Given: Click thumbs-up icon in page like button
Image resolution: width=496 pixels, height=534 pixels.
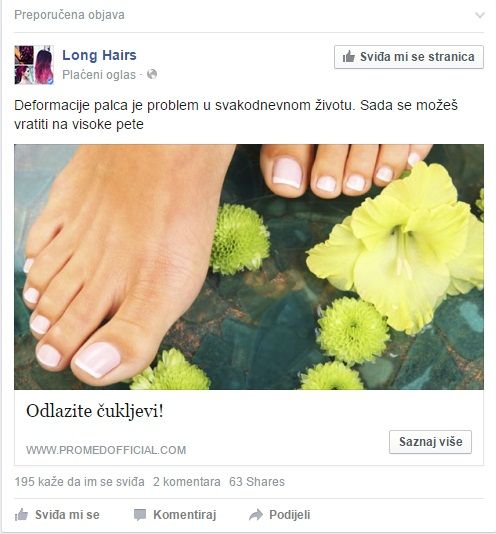Looking at the screenshot, I should click(x=348, y=57).
